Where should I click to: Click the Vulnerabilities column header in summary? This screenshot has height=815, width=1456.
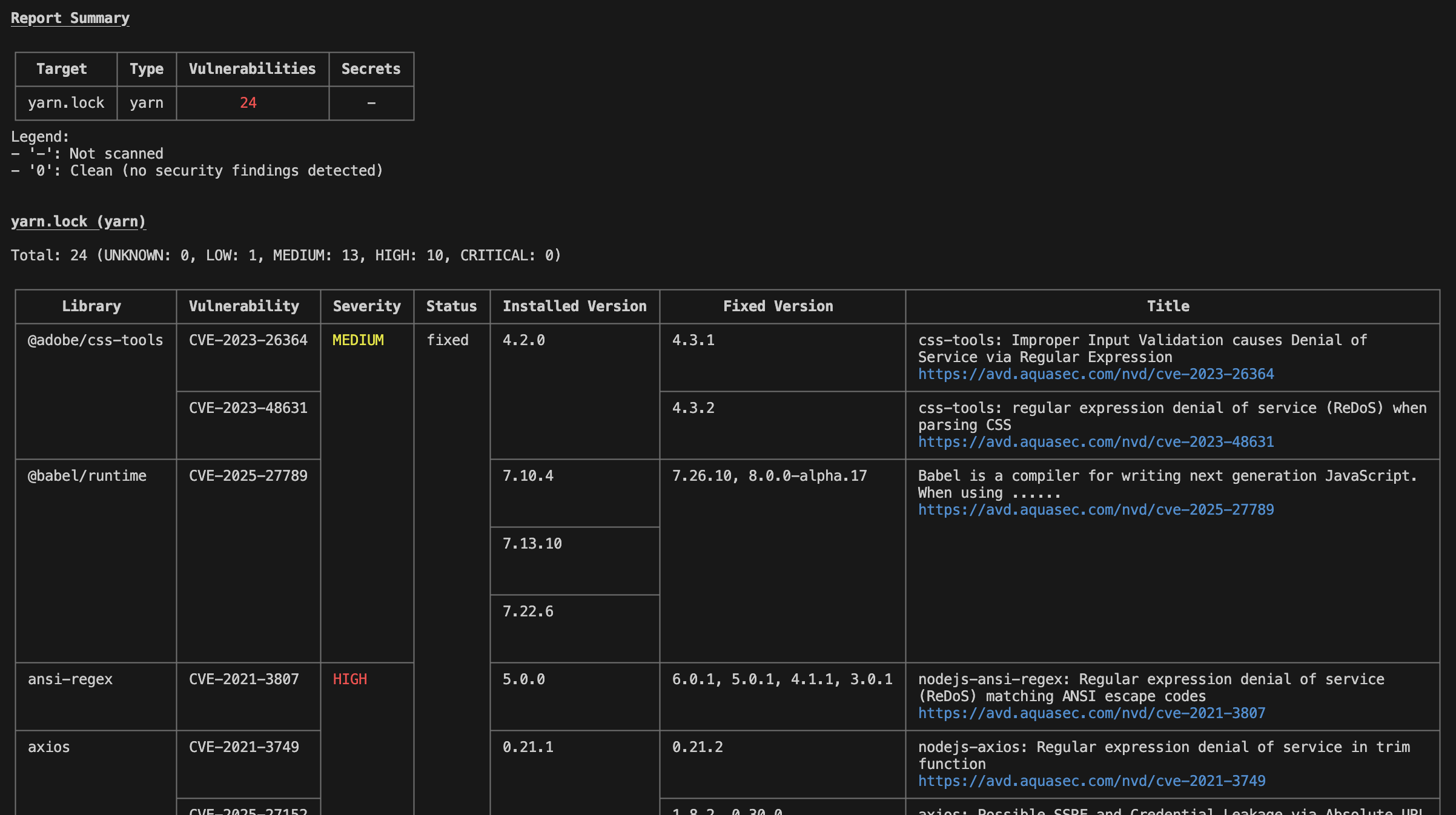[x=253, y=69]
